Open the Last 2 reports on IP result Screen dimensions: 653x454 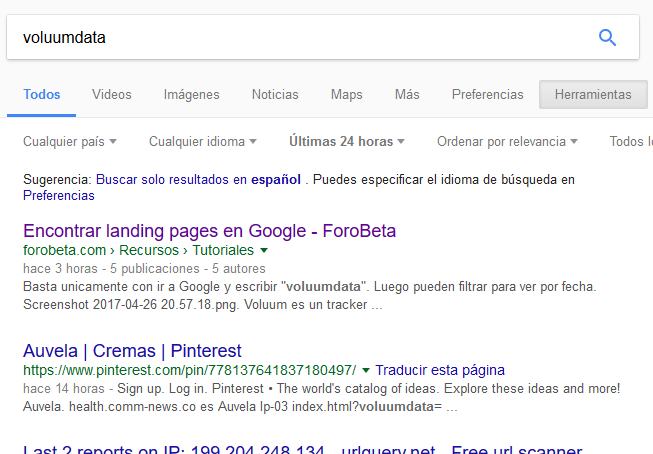coord(302,449)
